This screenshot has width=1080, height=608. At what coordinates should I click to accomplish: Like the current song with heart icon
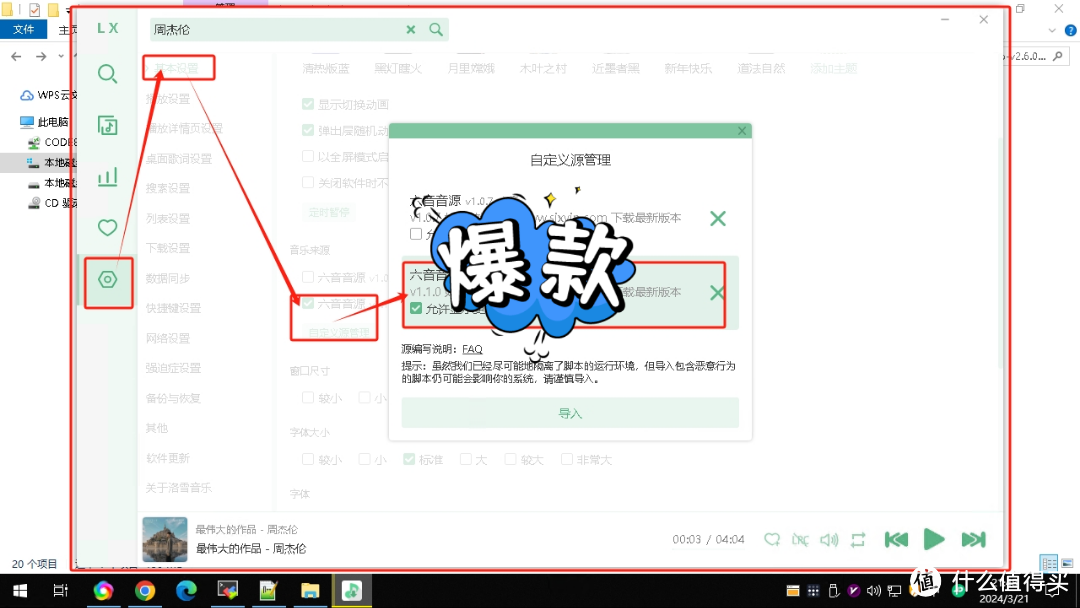771,539
